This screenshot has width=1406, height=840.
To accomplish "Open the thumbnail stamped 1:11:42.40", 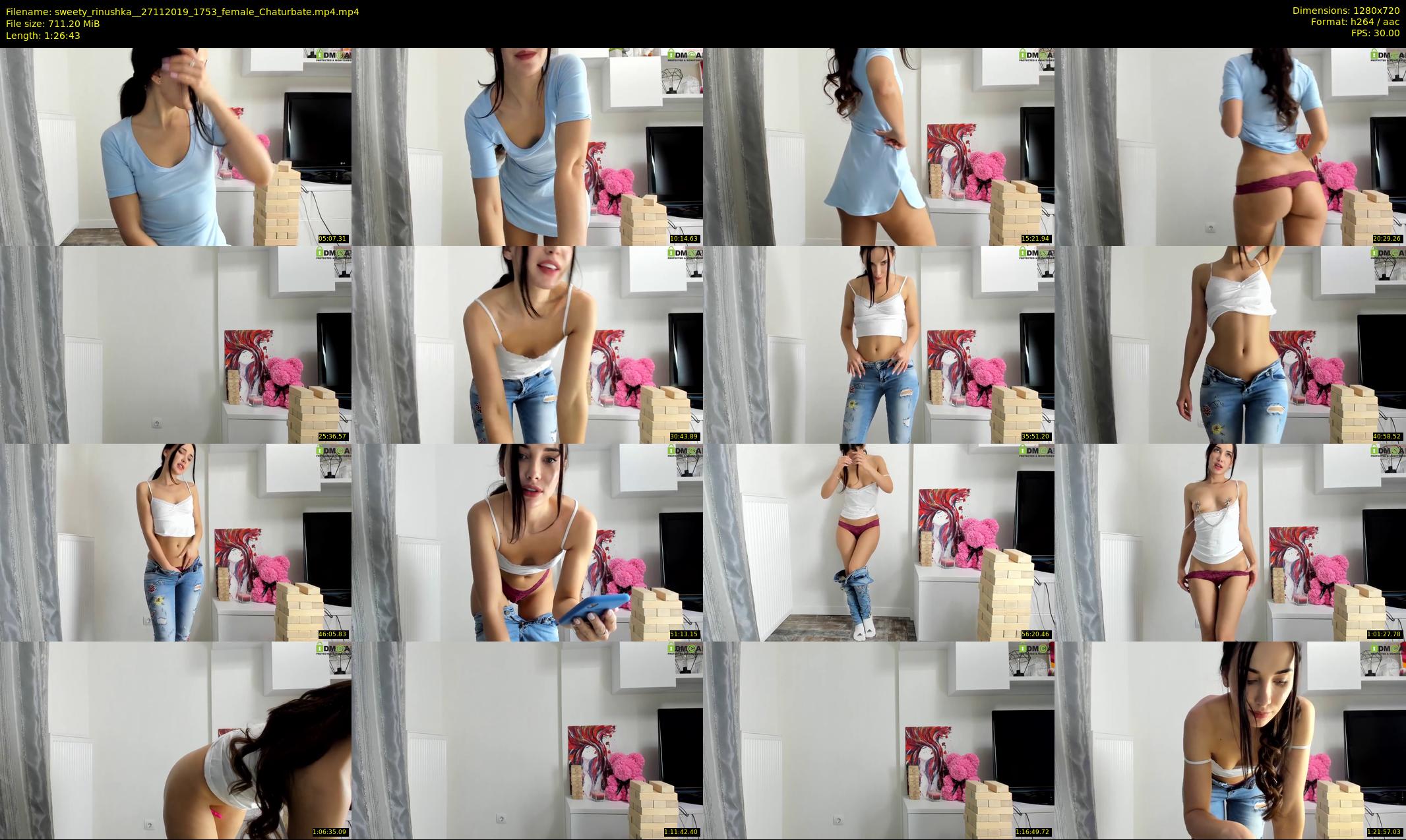I will tap(527, 740).
